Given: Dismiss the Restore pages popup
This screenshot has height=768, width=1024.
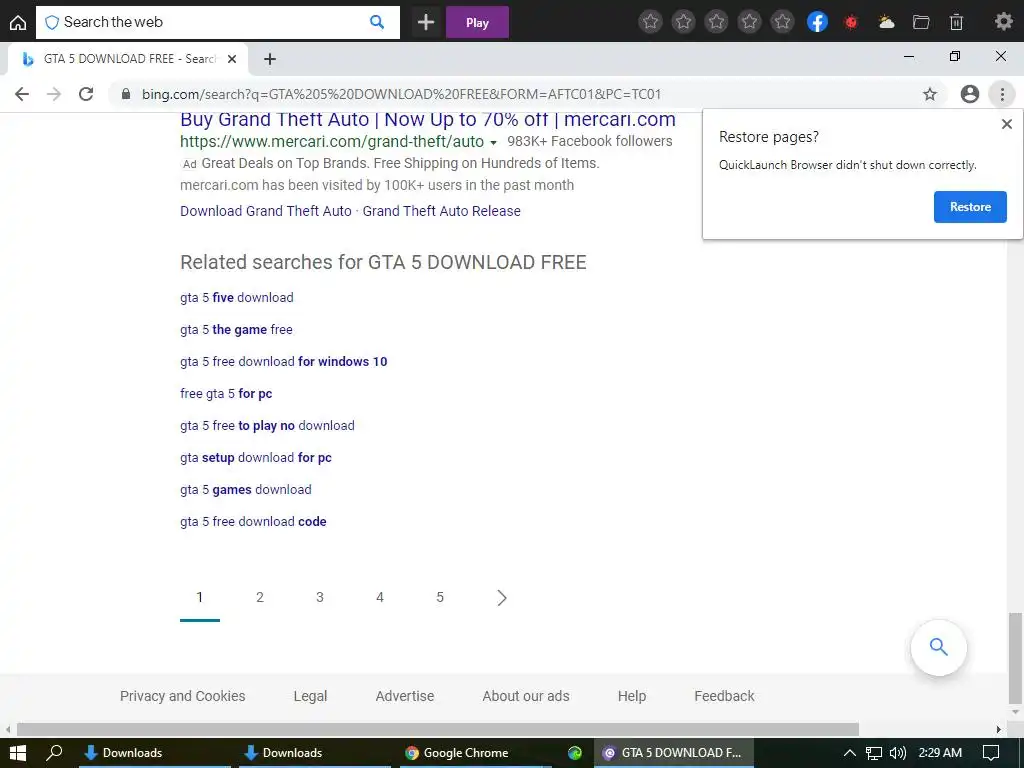Looking at the screenshot, I should pos(1006,124).
